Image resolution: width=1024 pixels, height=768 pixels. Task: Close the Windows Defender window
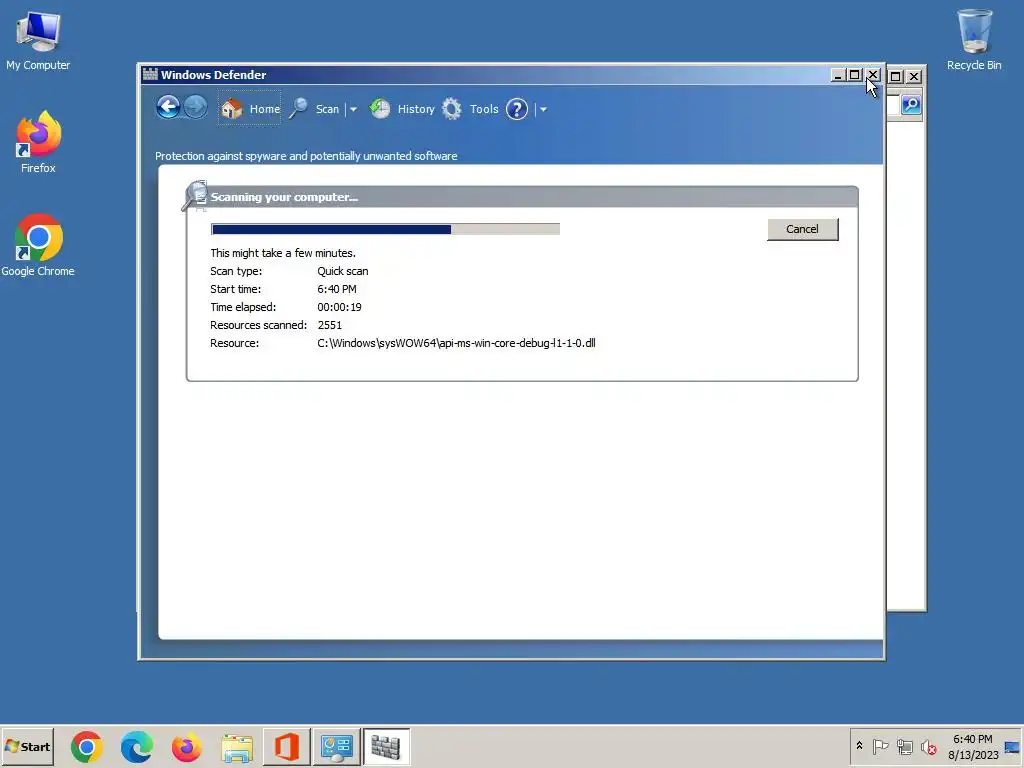[873, 75]
